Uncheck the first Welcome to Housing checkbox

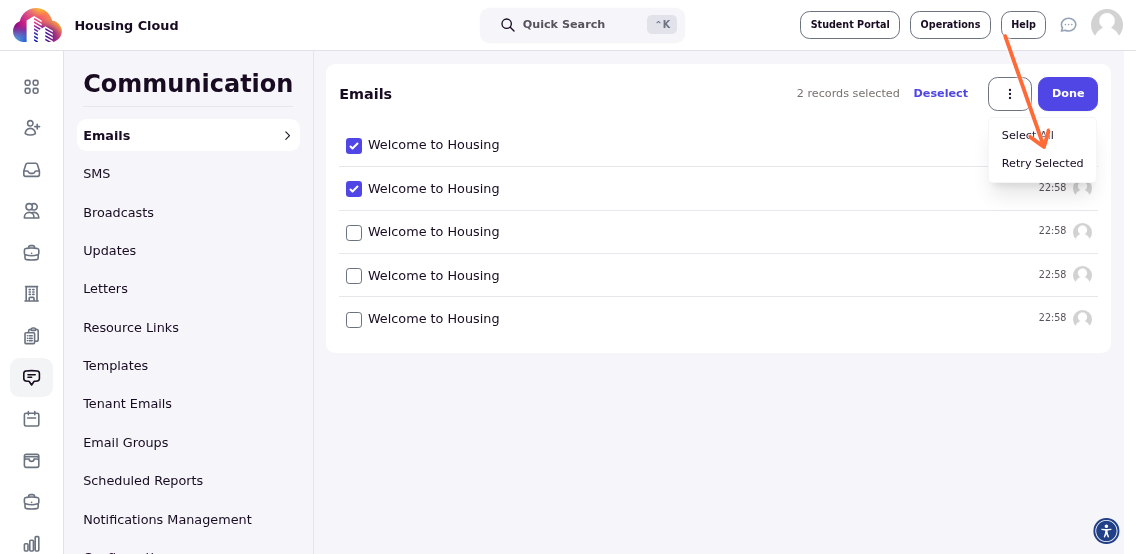click(354, 146)
